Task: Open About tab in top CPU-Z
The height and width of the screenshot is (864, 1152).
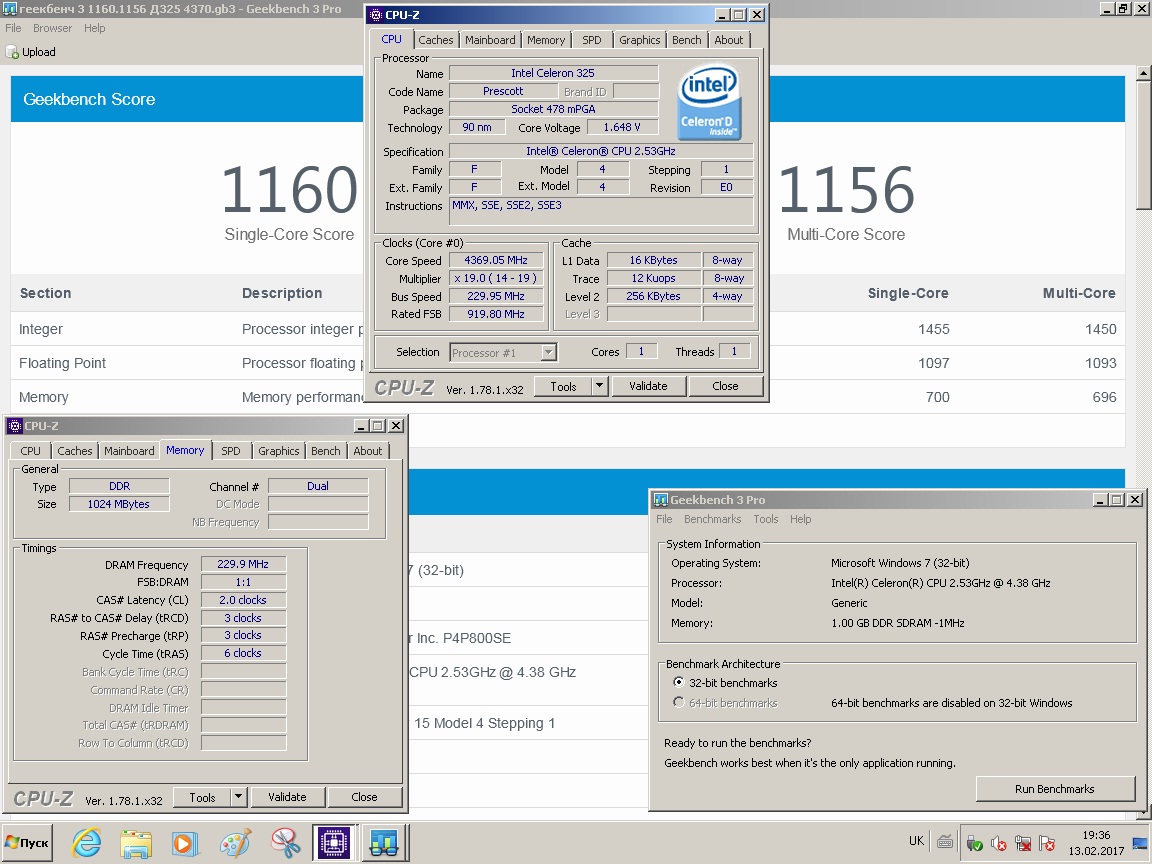Action: pos(729,40)
